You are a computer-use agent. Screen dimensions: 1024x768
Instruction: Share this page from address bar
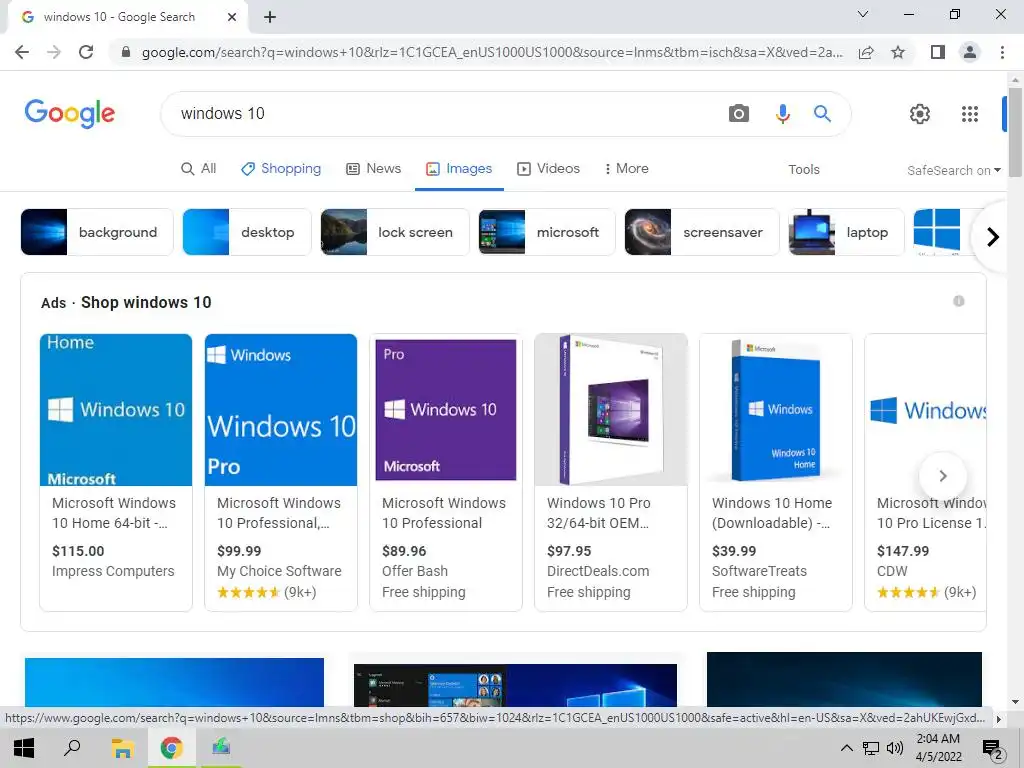(x=866, y=52)
